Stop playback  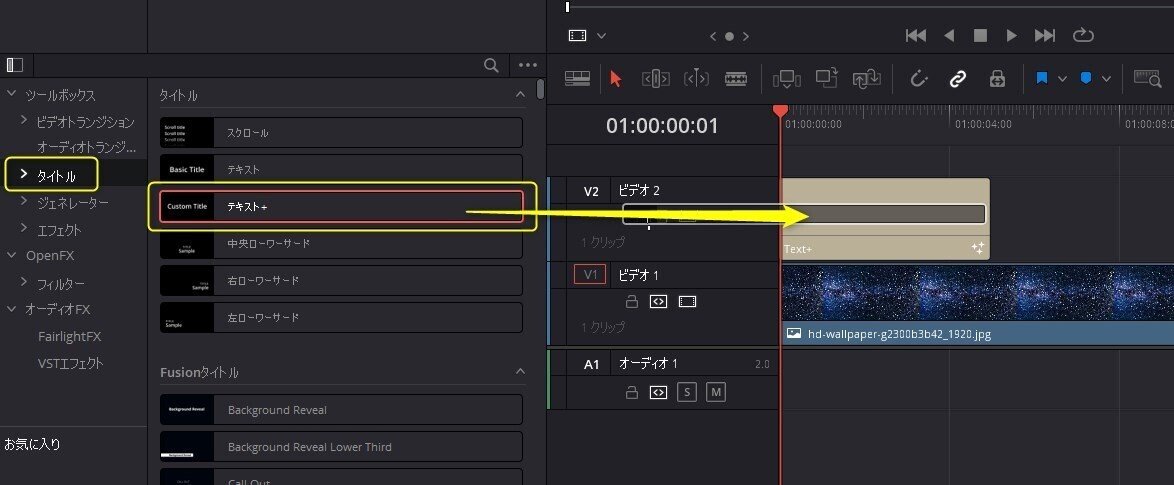point(980,35)
